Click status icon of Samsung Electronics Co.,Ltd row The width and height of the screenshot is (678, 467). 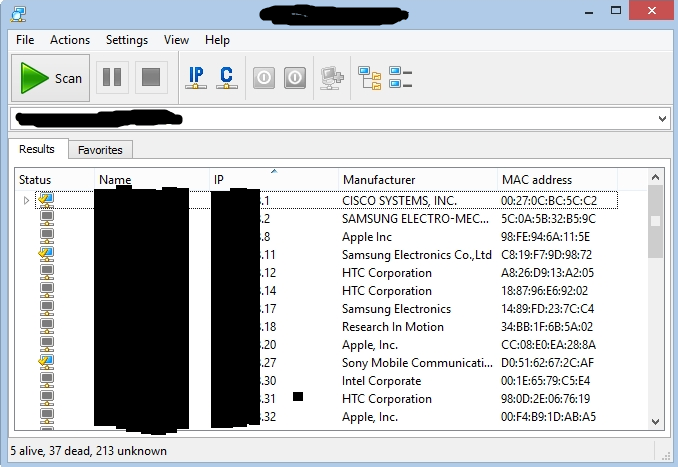(46, 254)
